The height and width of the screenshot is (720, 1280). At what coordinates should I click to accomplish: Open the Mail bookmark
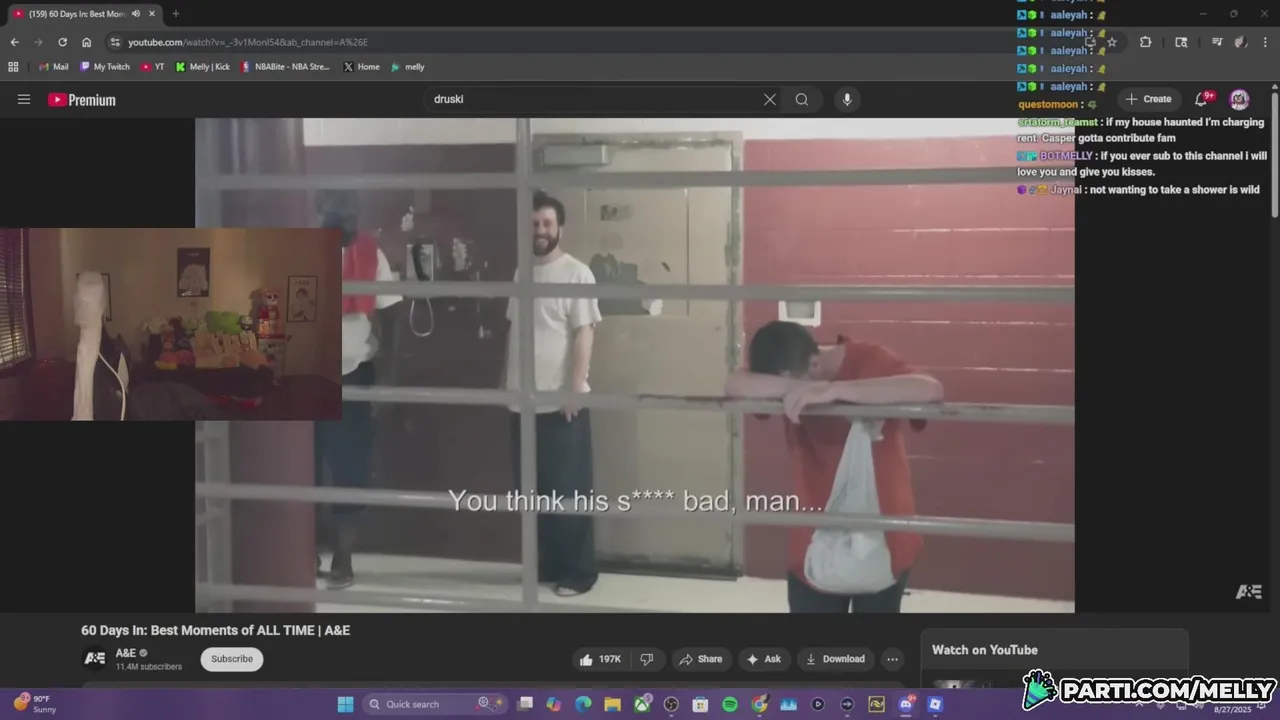53,67
